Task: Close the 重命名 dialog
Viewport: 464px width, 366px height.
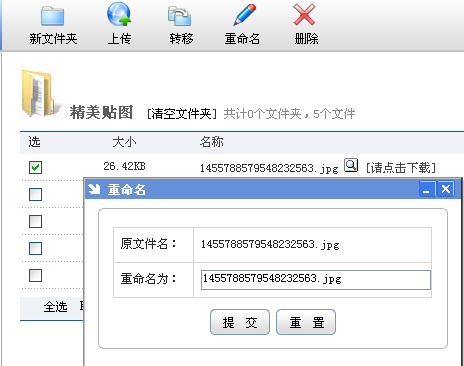Action: [x=445, y=189]
